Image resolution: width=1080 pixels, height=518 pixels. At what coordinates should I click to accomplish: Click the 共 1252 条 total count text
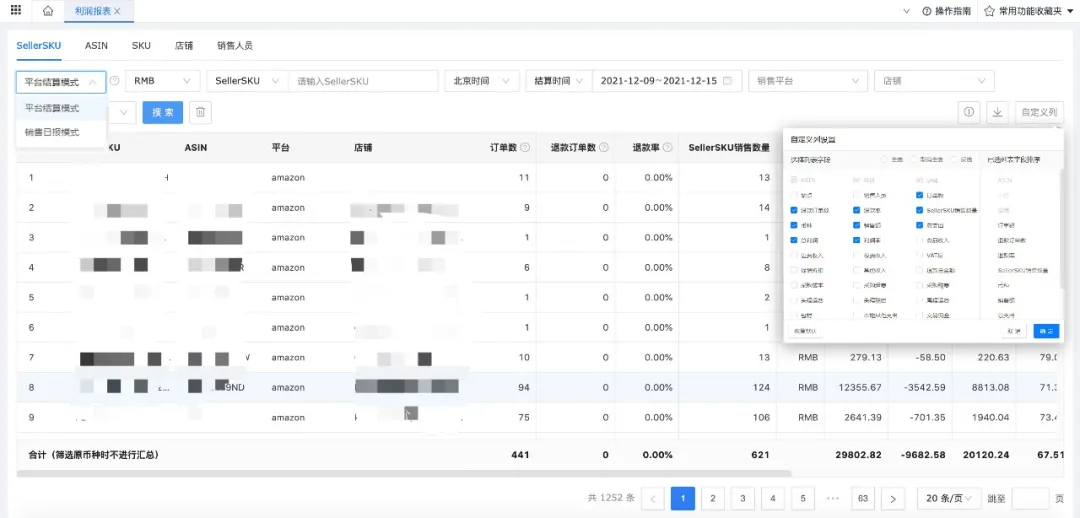coord(611,498)
